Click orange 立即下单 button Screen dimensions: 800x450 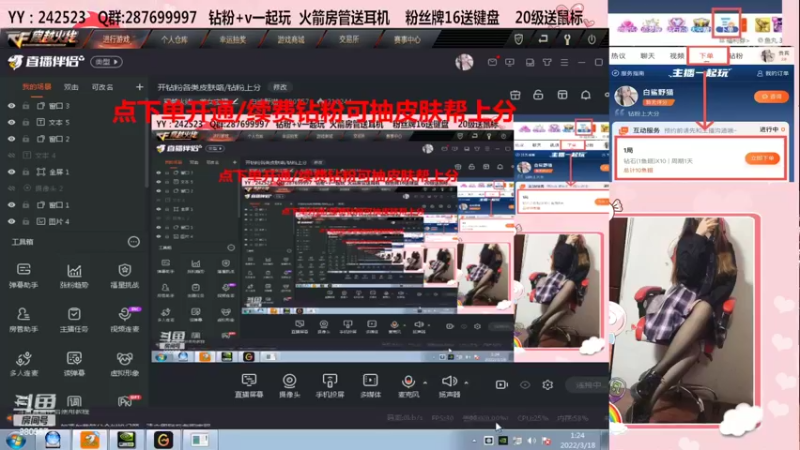click(x=762, y=158)
